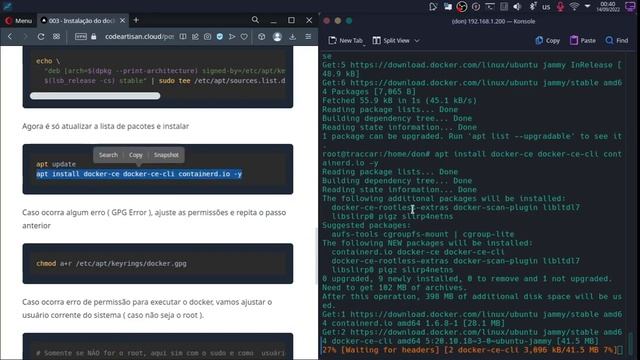This screenshot has height=360, width=640.
Task: Open browser downloads arrow icon
Action: tap(293, 37)
